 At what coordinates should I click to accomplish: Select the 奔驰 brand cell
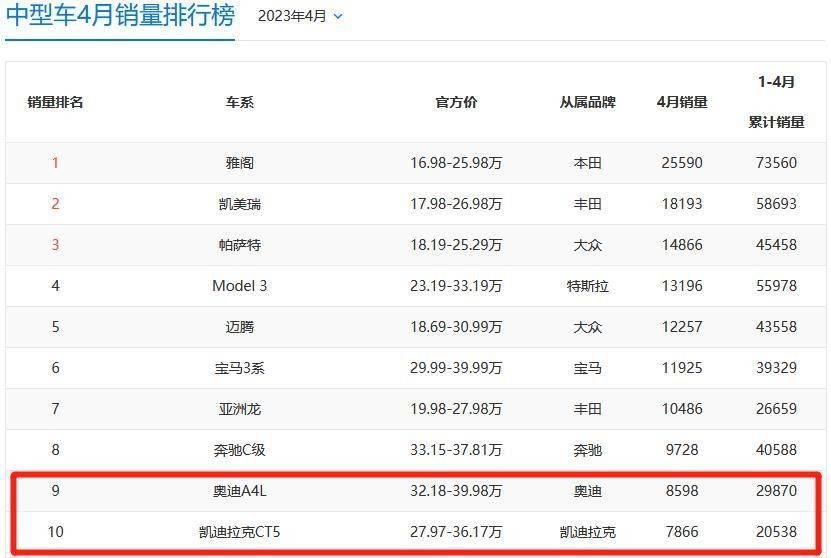pyautogui.click(x=587, y=450)
